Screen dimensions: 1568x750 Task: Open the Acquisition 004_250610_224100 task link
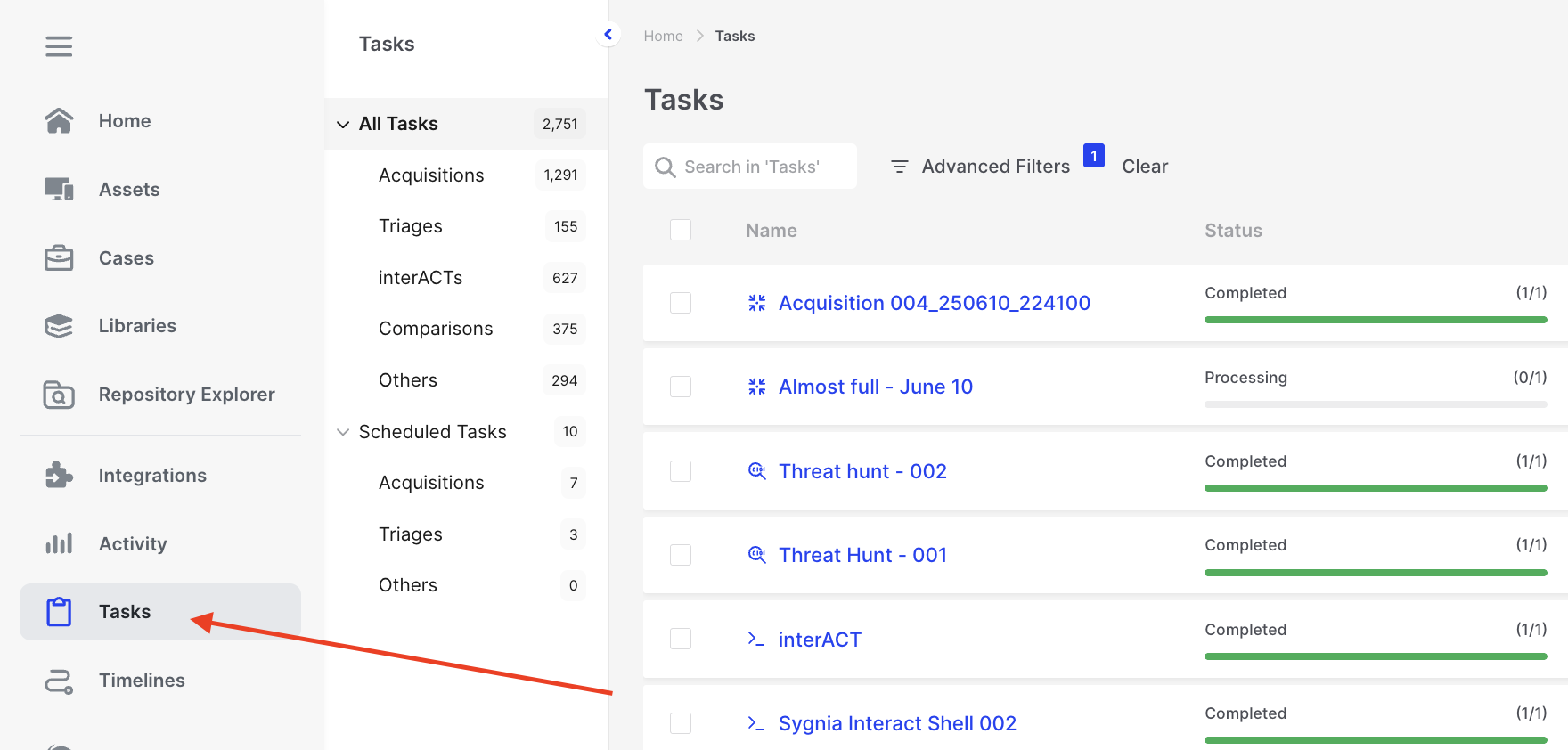[x=934, y=303]
